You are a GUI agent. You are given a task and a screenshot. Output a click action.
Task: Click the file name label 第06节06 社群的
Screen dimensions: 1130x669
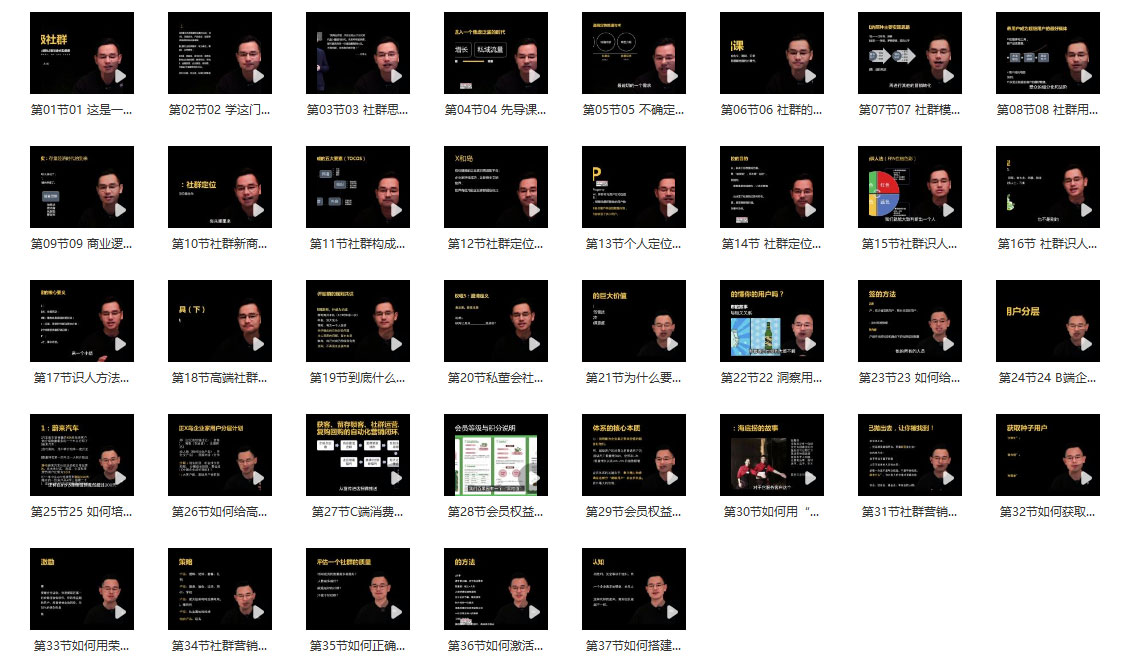772,110
